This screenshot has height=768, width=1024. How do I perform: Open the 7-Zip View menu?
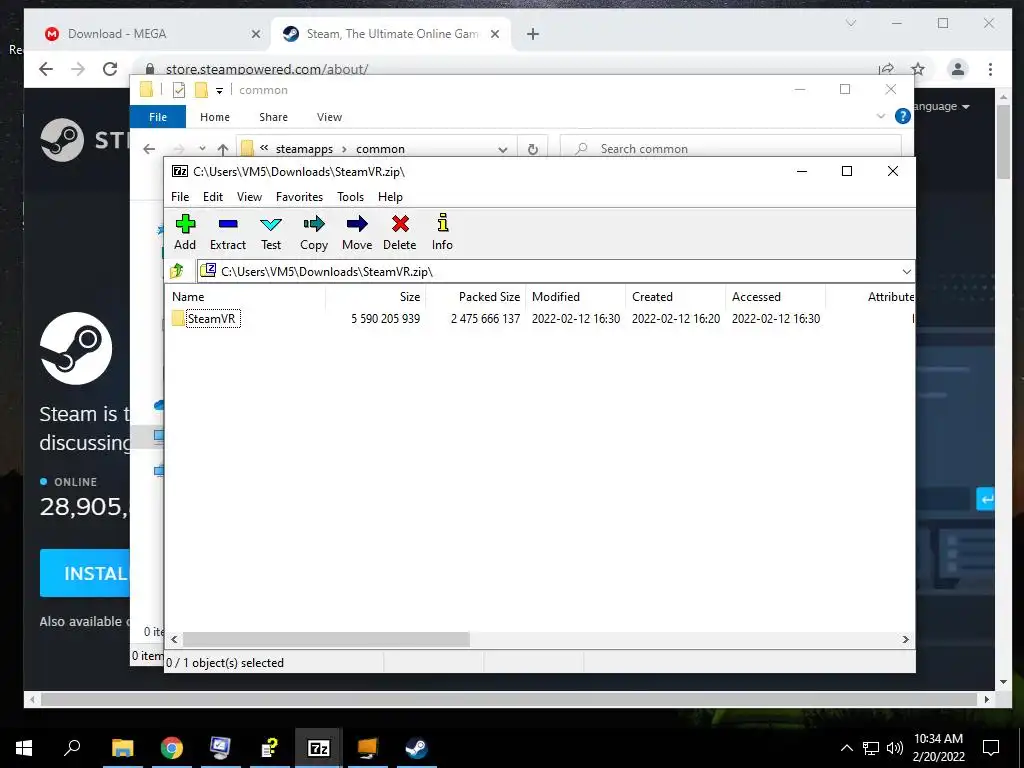click(249, 197)
